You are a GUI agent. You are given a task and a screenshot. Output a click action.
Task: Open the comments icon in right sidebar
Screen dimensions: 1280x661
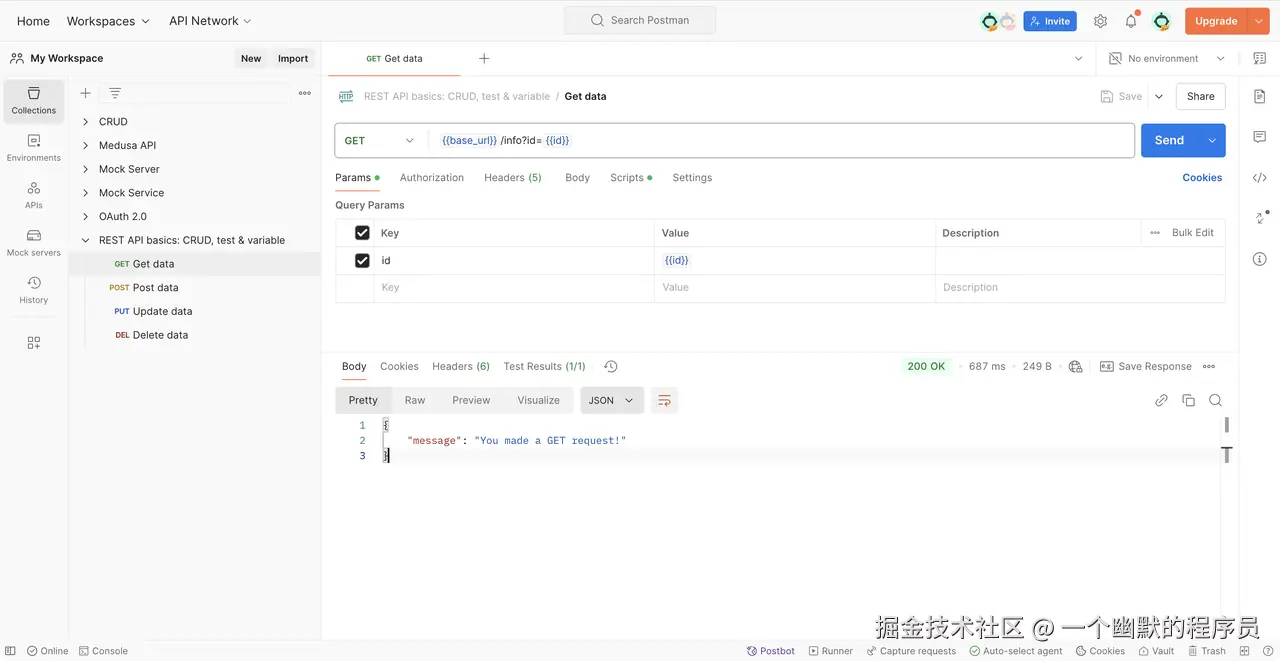click(1260, 137)
